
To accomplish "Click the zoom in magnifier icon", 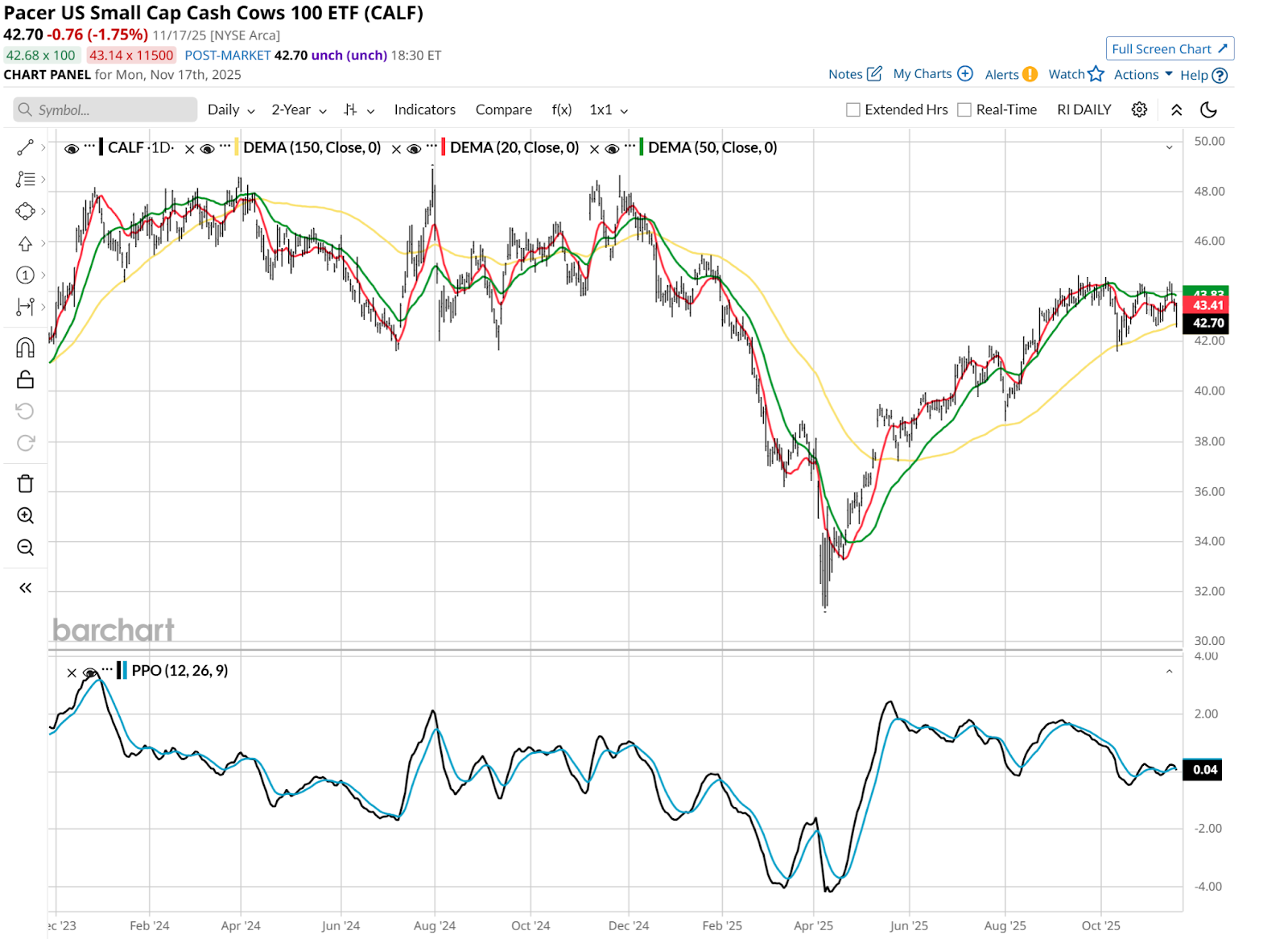I will tap(25, 515).
